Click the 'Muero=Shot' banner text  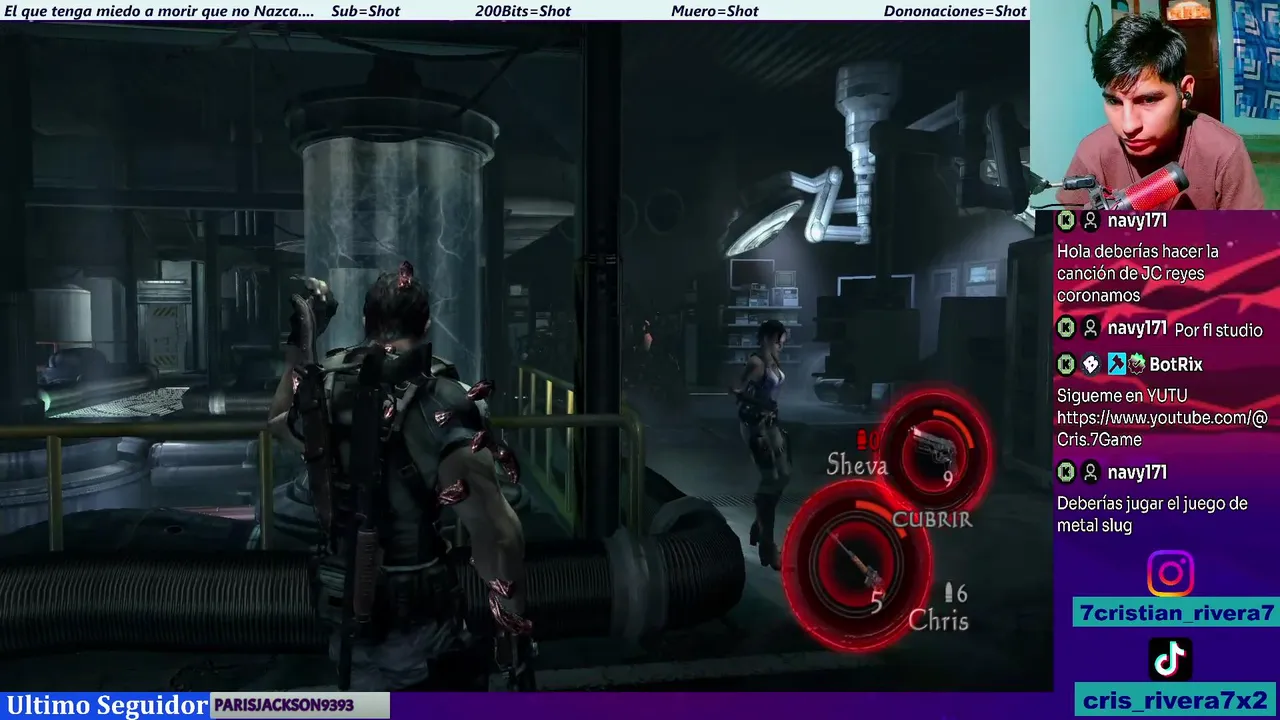[x=714, y=11]
